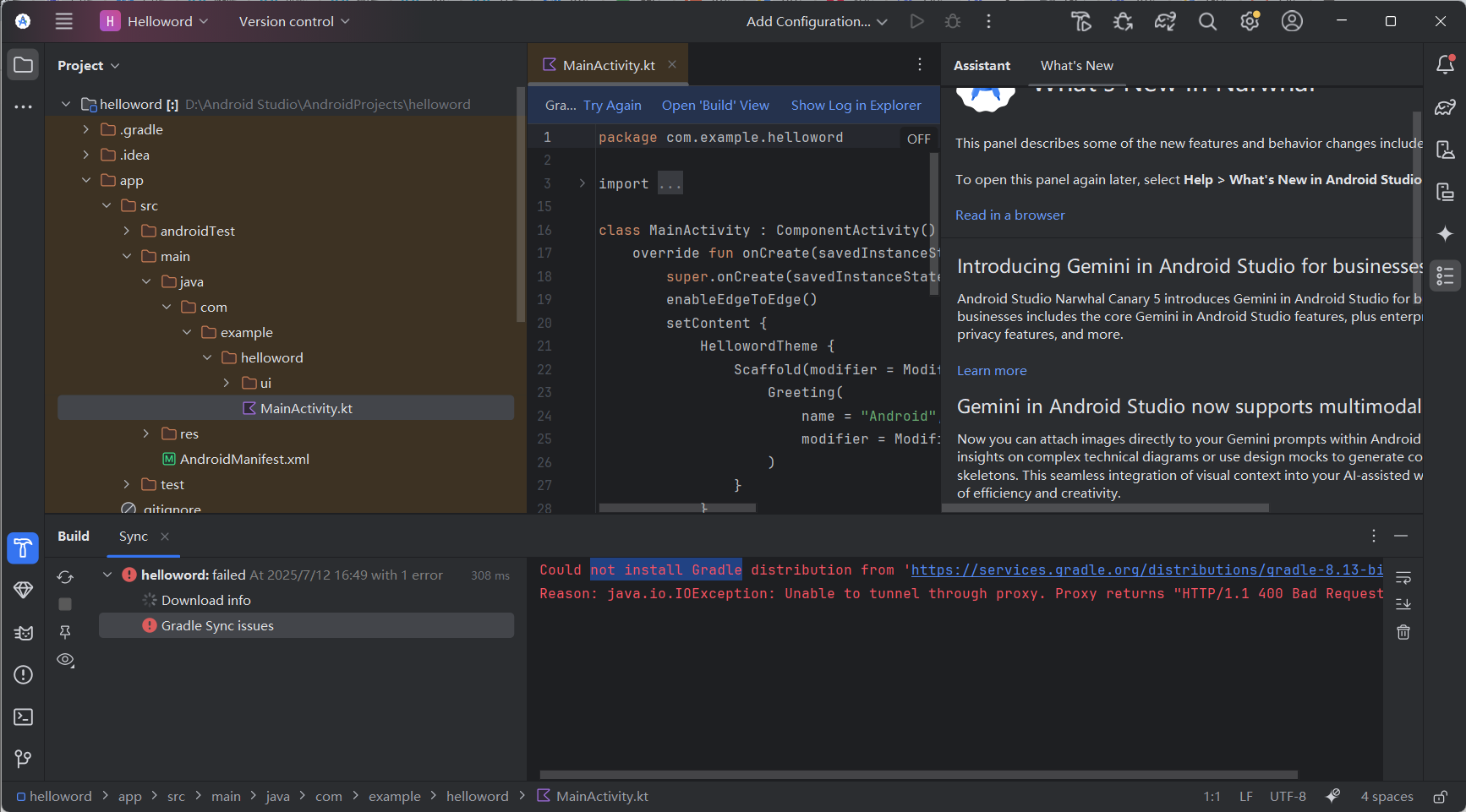Rerun the Gradle sync in Build panel
Image resolution: width=1466 pixels, height=812 pixels.
pyautogui.click(x=65, y=577)
